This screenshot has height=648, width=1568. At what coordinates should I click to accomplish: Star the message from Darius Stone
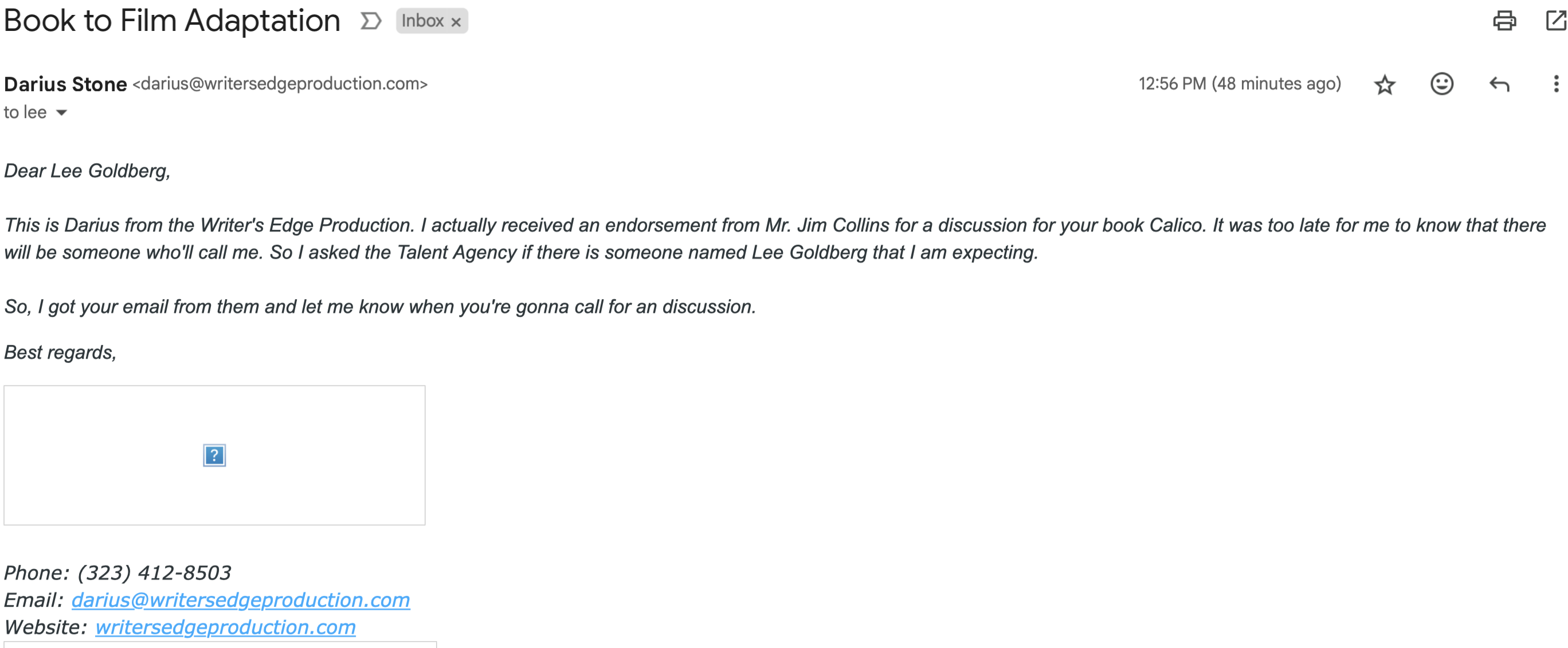[1384, 84]
